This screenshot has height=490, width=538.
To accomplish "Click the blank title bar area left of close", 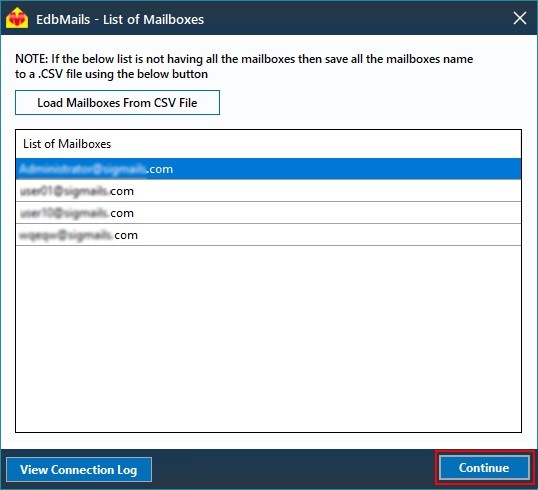I will pyautogui.click(x=357, y=19).
